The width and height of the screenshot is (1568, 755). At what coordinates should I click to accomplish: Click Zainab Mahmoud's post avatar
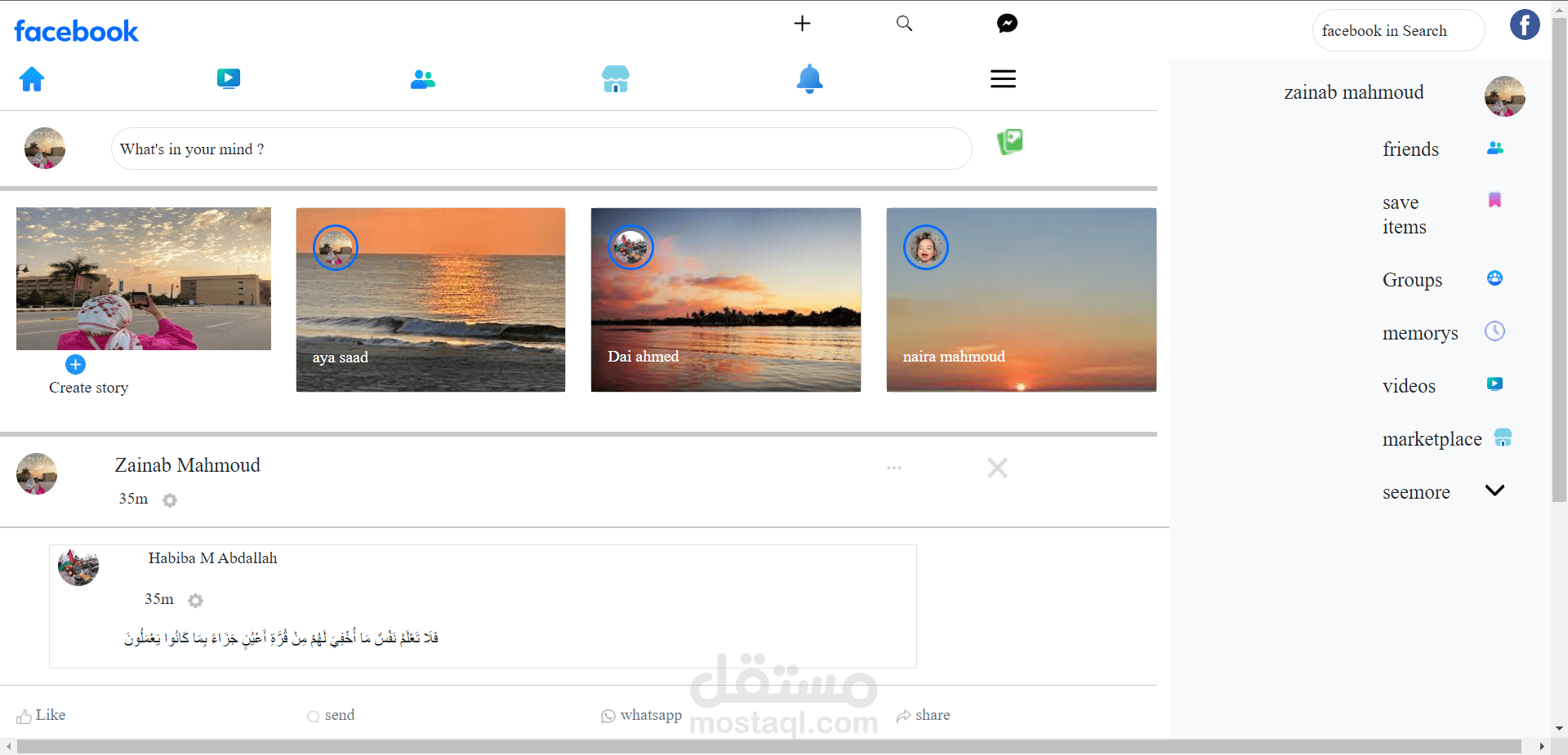pyautogui.click(x=37, y=474)
